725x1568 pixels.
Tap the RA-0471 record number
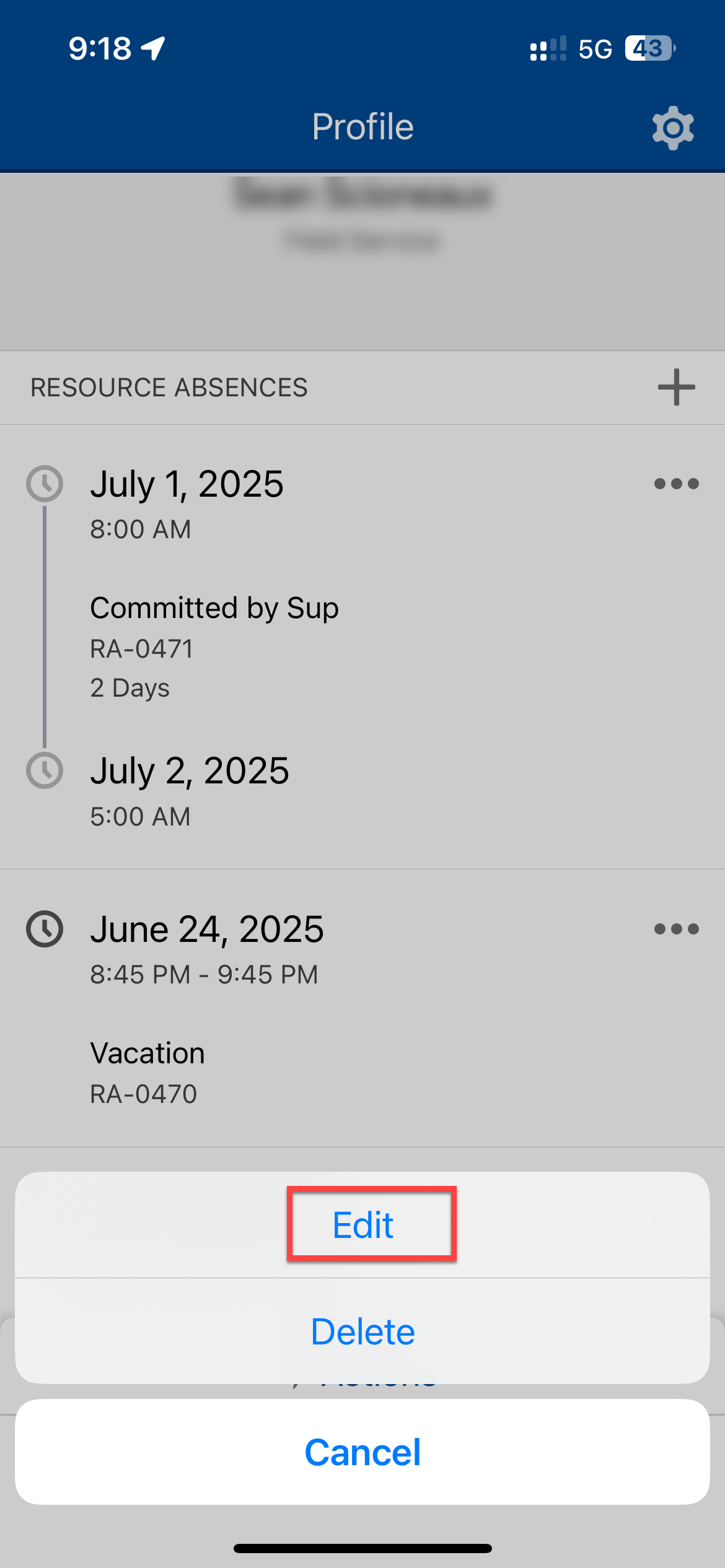142,649
